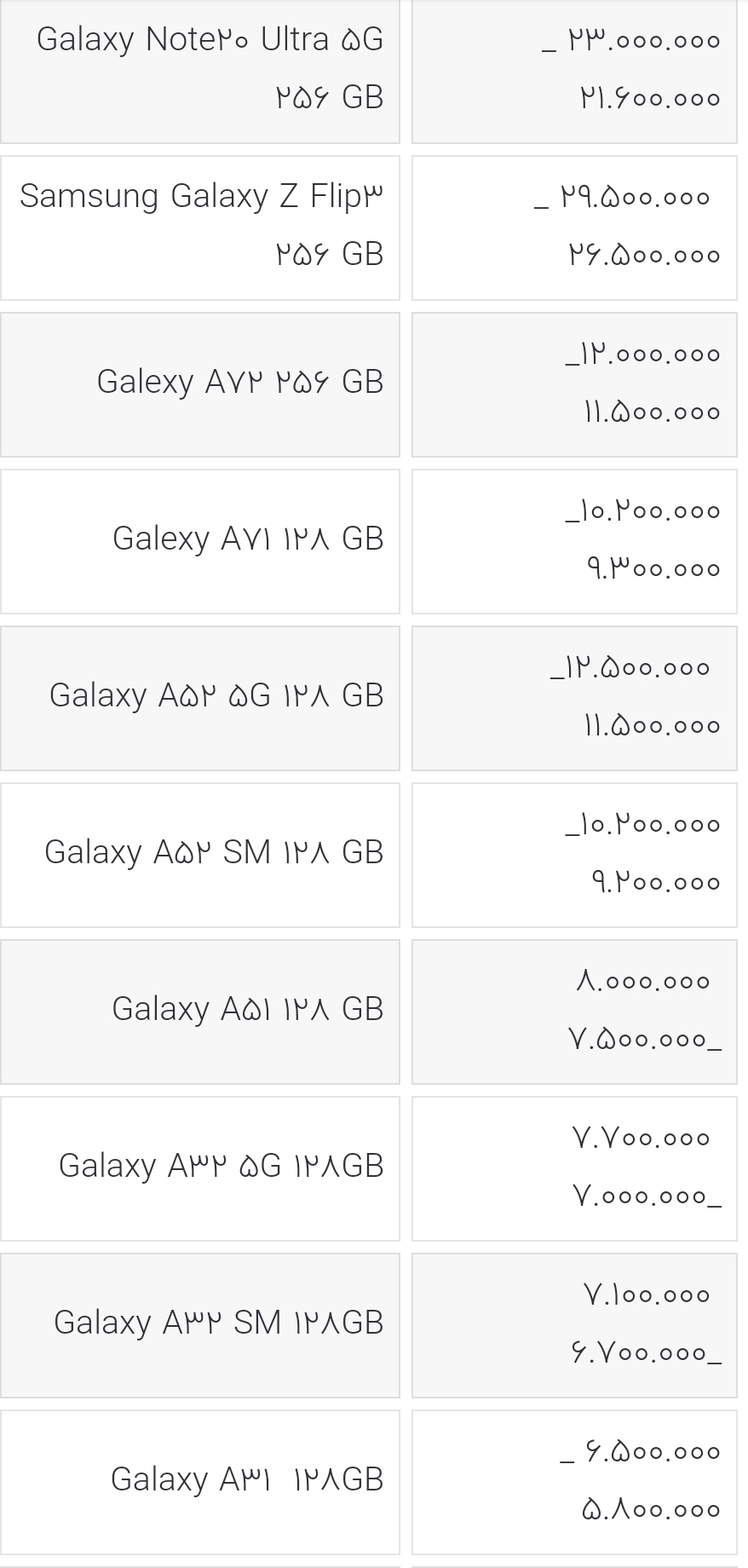Tap the price cell for Galexy A71
The width and height of the screenshot is (748, 1568).
pos(574,540)
